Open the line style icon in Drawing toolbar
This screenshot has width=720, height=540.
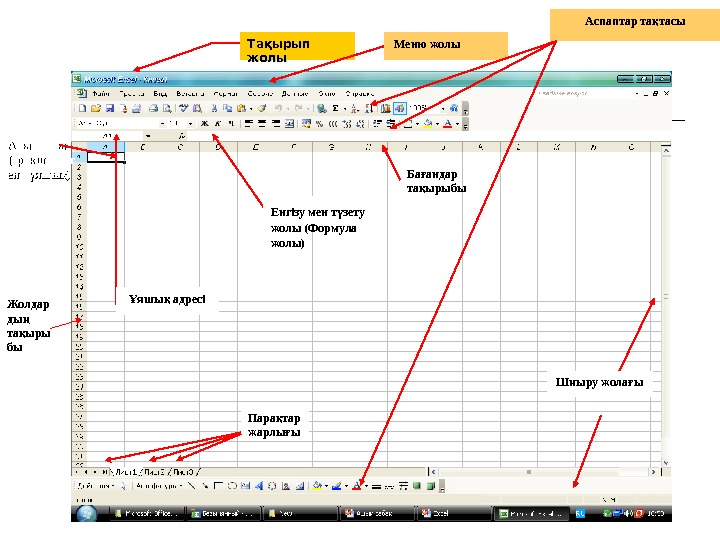pos(377,486)
